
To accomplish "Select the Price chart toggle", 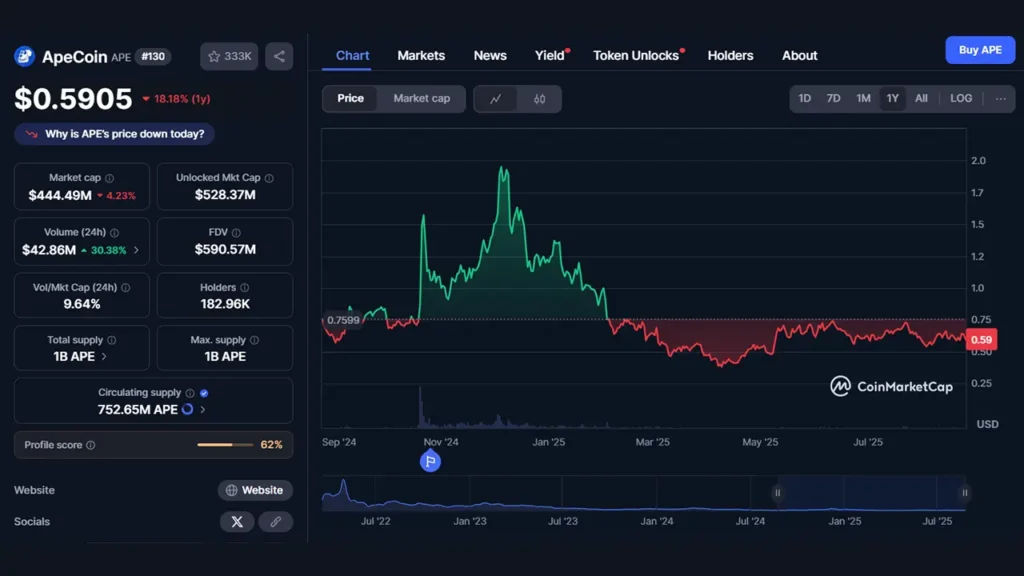I will click(x=350, y=99).
